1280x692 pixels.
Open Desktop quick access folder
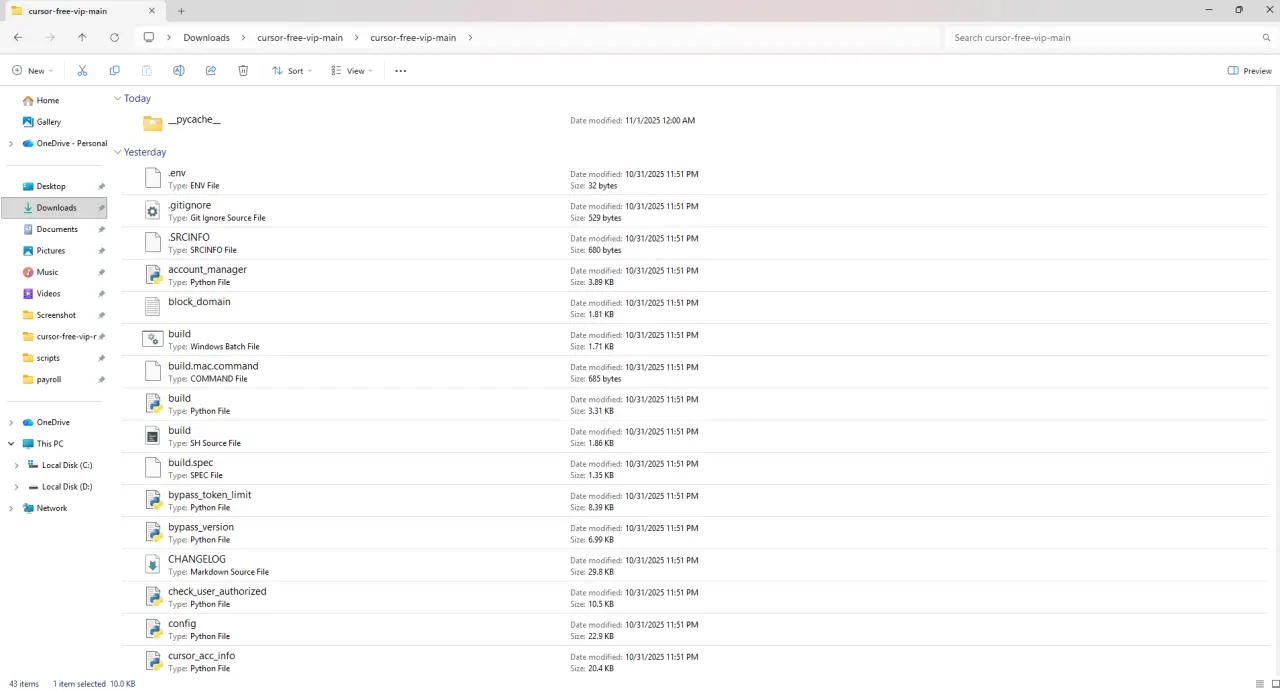click(51, 186)
